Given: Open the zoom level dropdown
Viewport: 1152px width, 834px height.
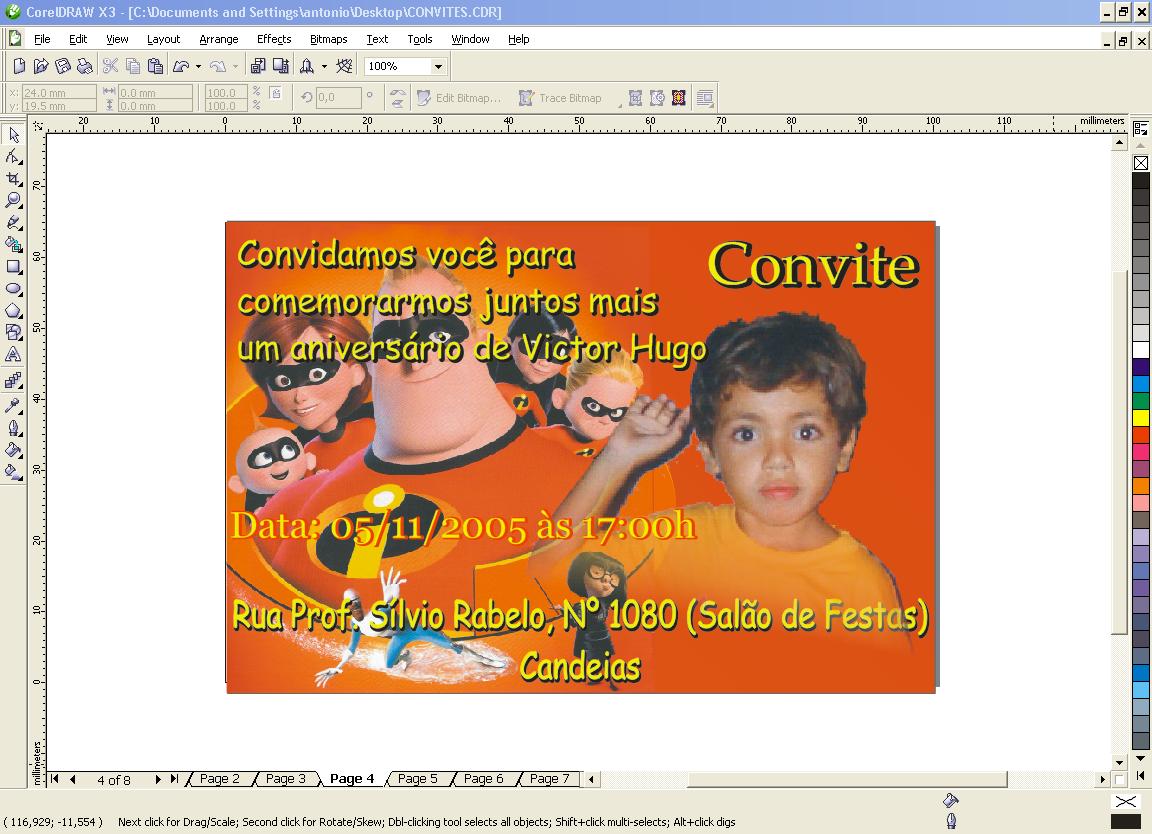Looking at the screenshot, I should [x=437, y=66].
